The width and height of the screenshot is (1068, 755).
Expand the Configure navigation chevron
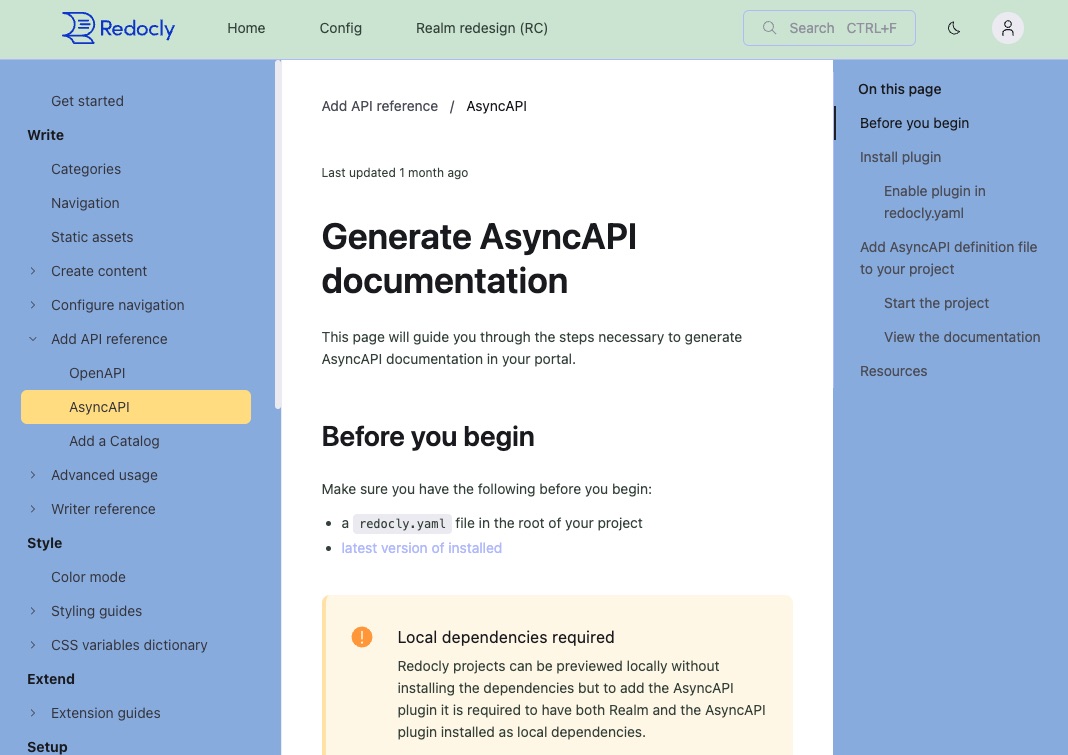(33, 305)
